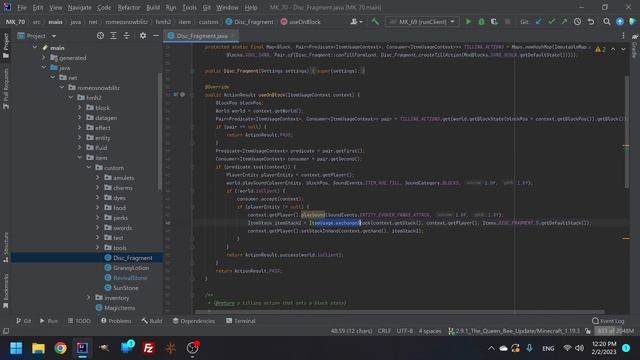
Task: Collapse all in Project panel
Action: 127,36
